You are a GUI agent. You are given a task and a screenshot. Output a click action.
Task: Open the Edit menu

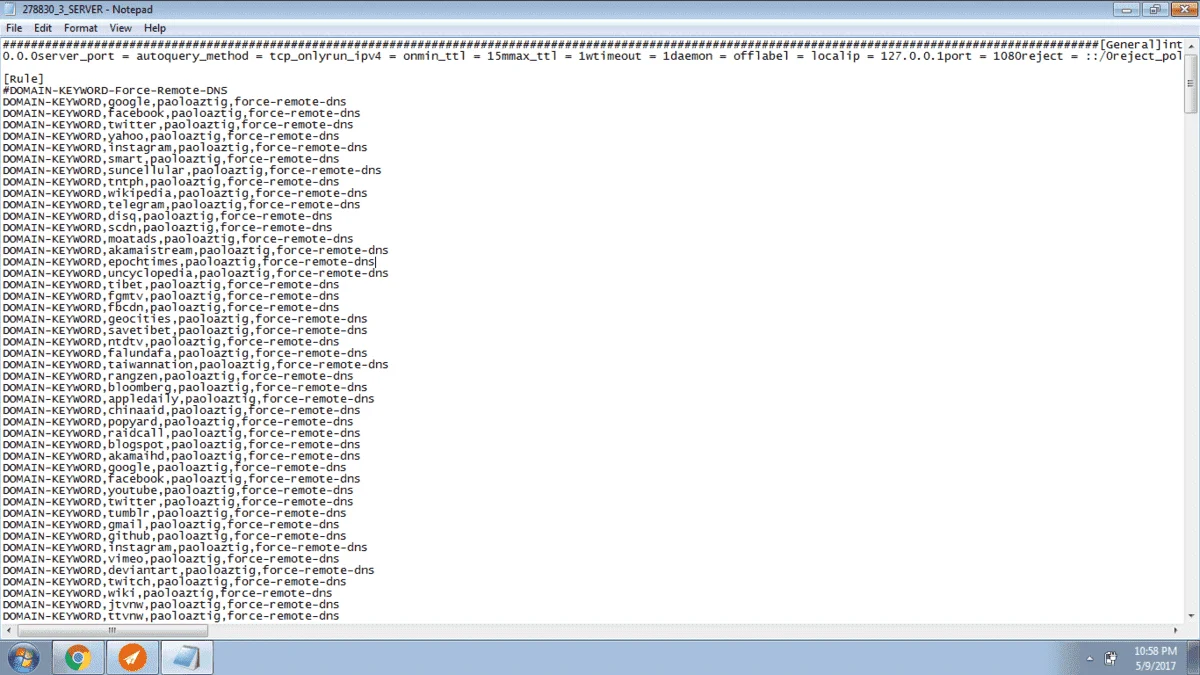[43, 28]
